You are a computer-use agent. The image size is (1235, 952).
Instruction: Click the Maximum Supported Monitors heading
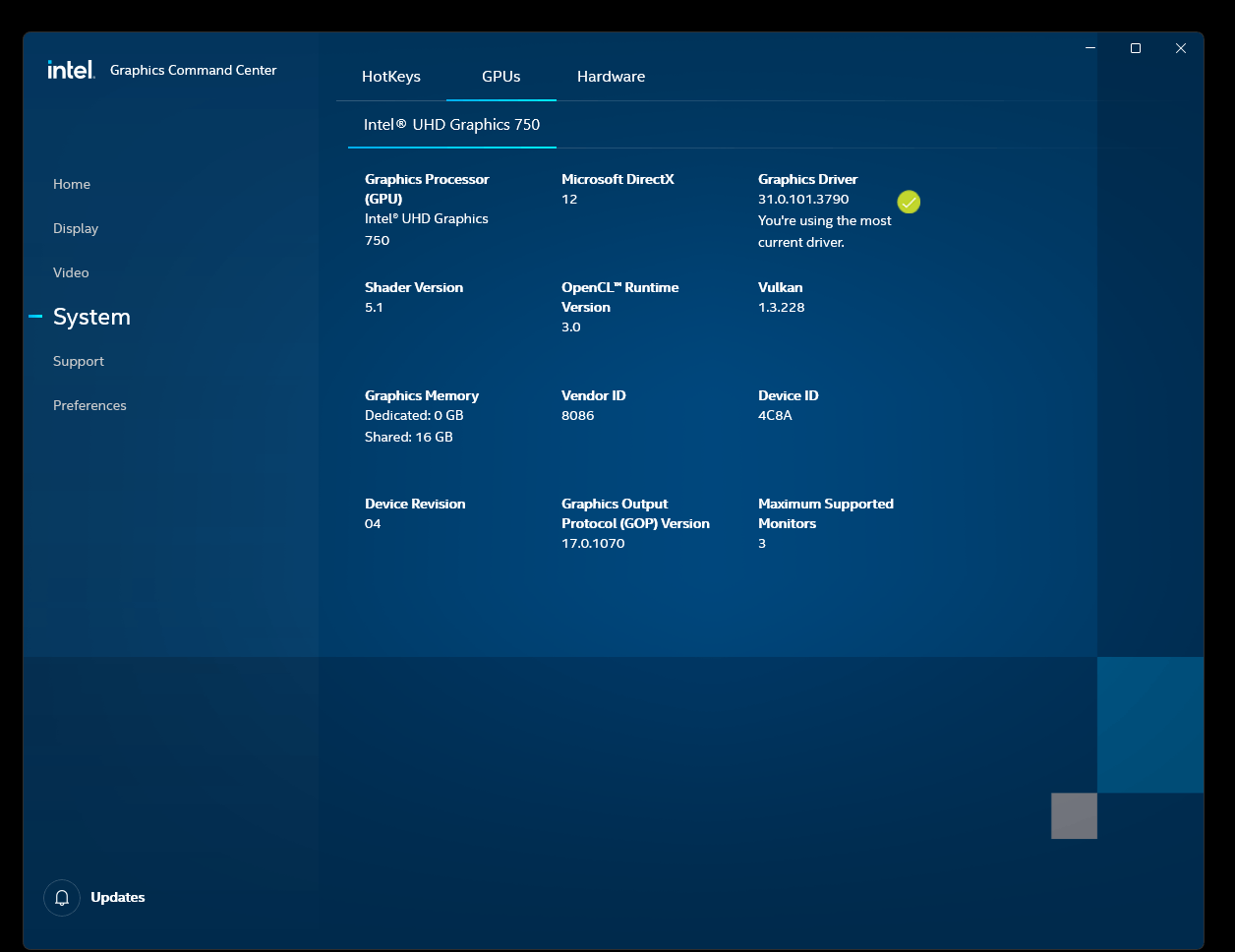point(826,513)
